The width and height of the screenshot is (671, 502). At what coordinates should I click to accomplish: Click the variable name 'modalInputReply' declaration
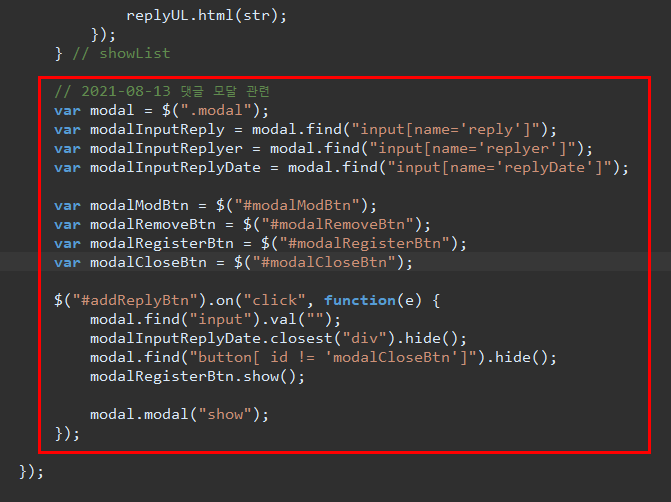[x=157, y=130]
